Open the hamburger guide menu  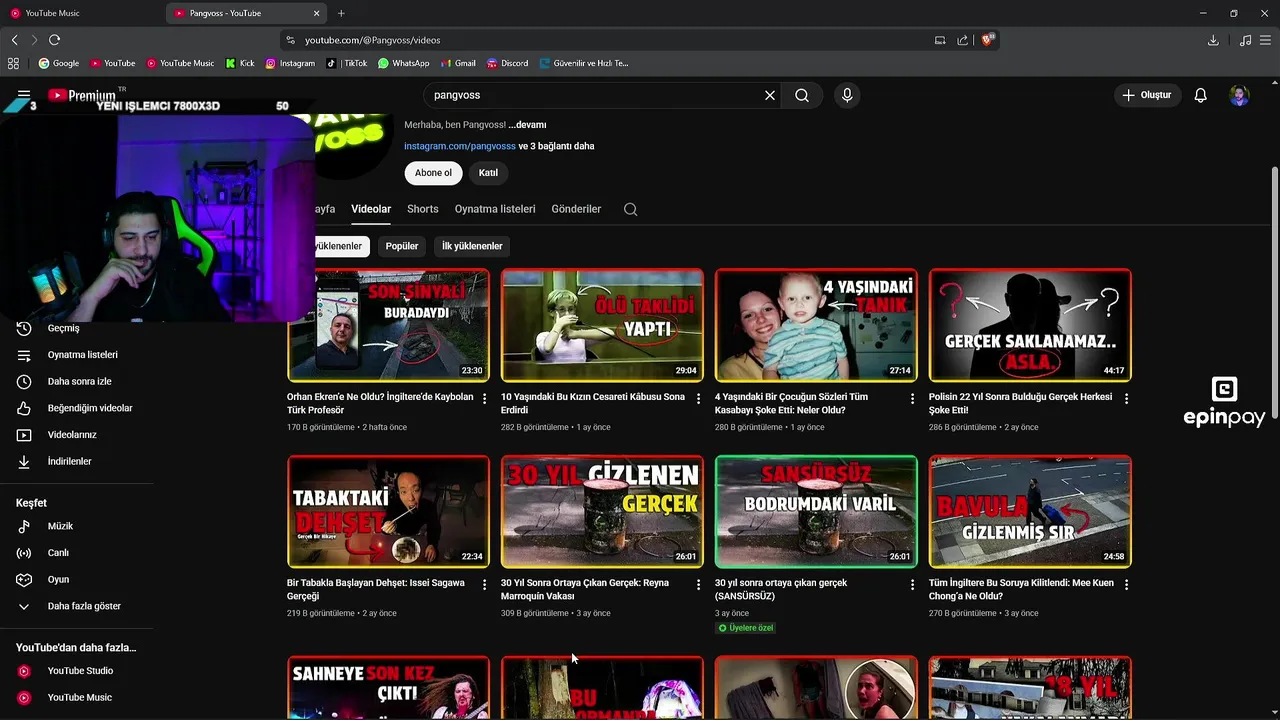coord(24,95)
